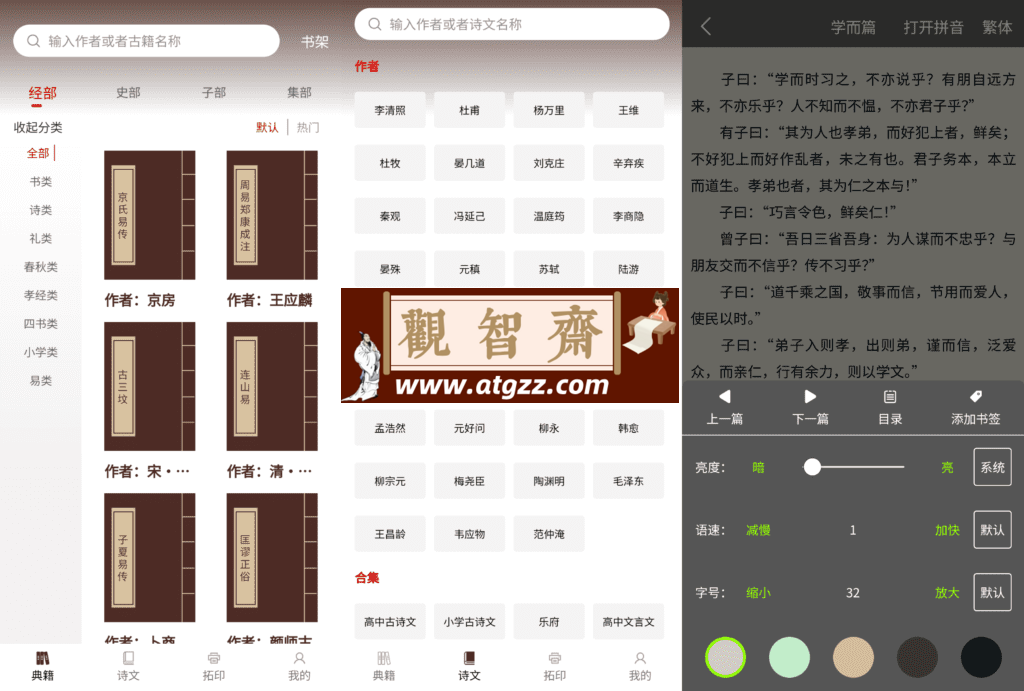Open the 连山易 book cover

[272, 386]
